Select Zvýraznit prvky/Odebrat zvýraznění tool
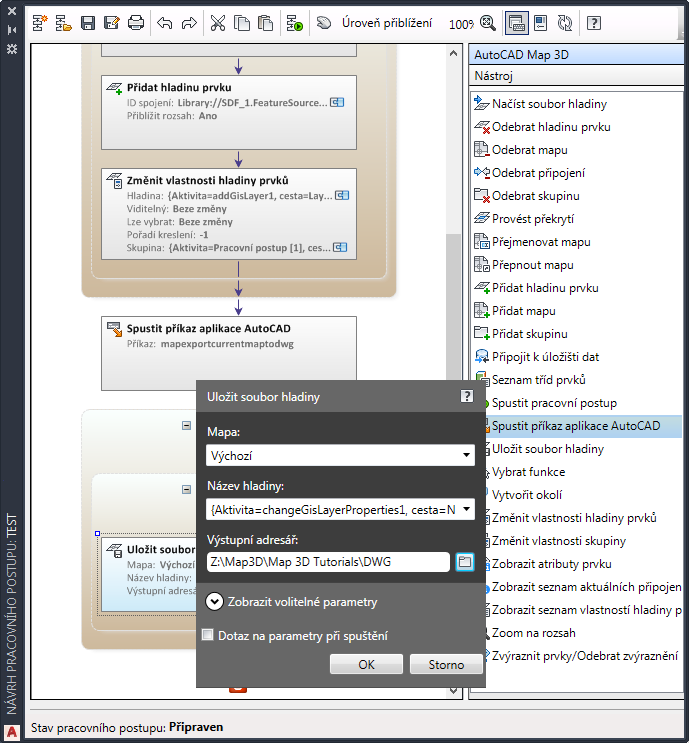 click(x=582, y=656)
